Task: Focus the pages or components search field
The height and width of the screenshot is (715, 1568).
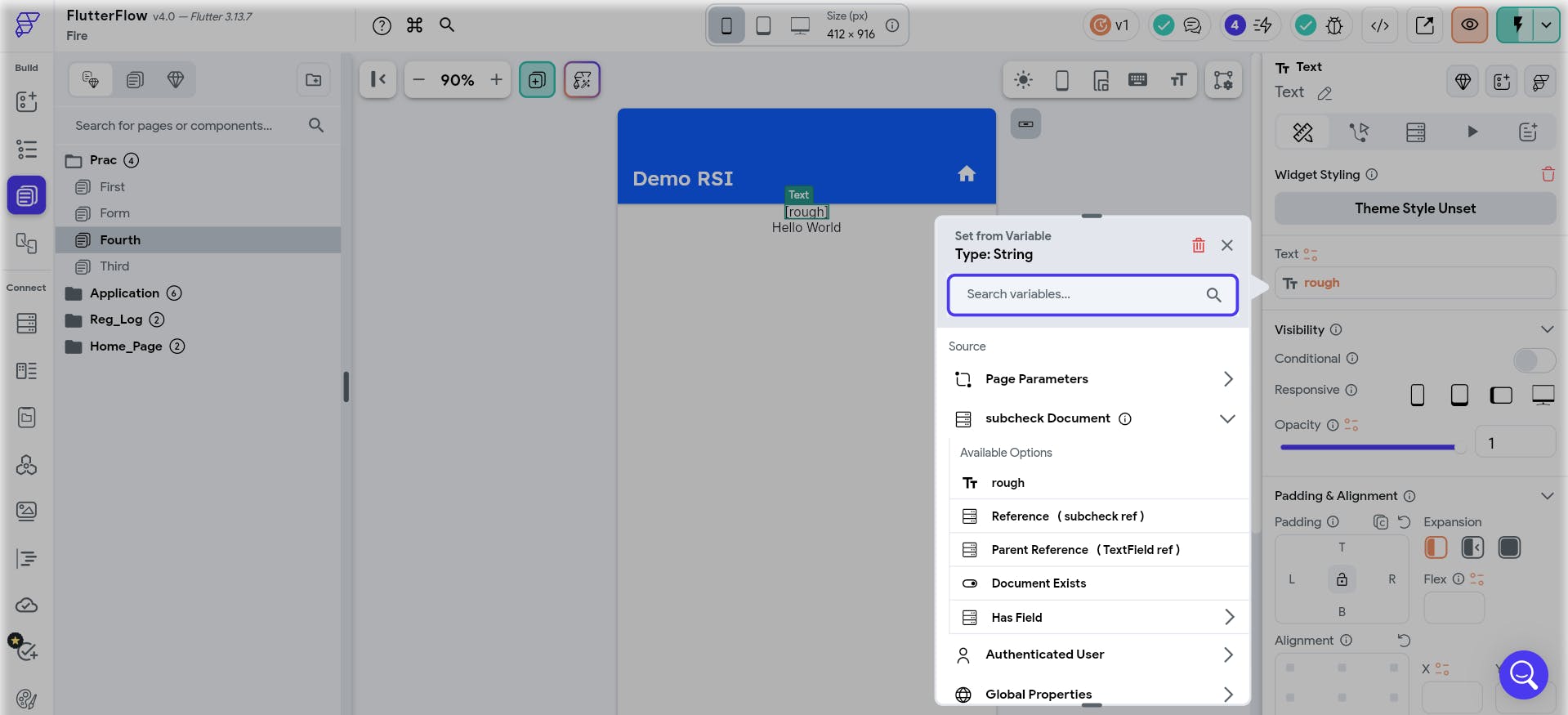Action: tap(199, 125)
